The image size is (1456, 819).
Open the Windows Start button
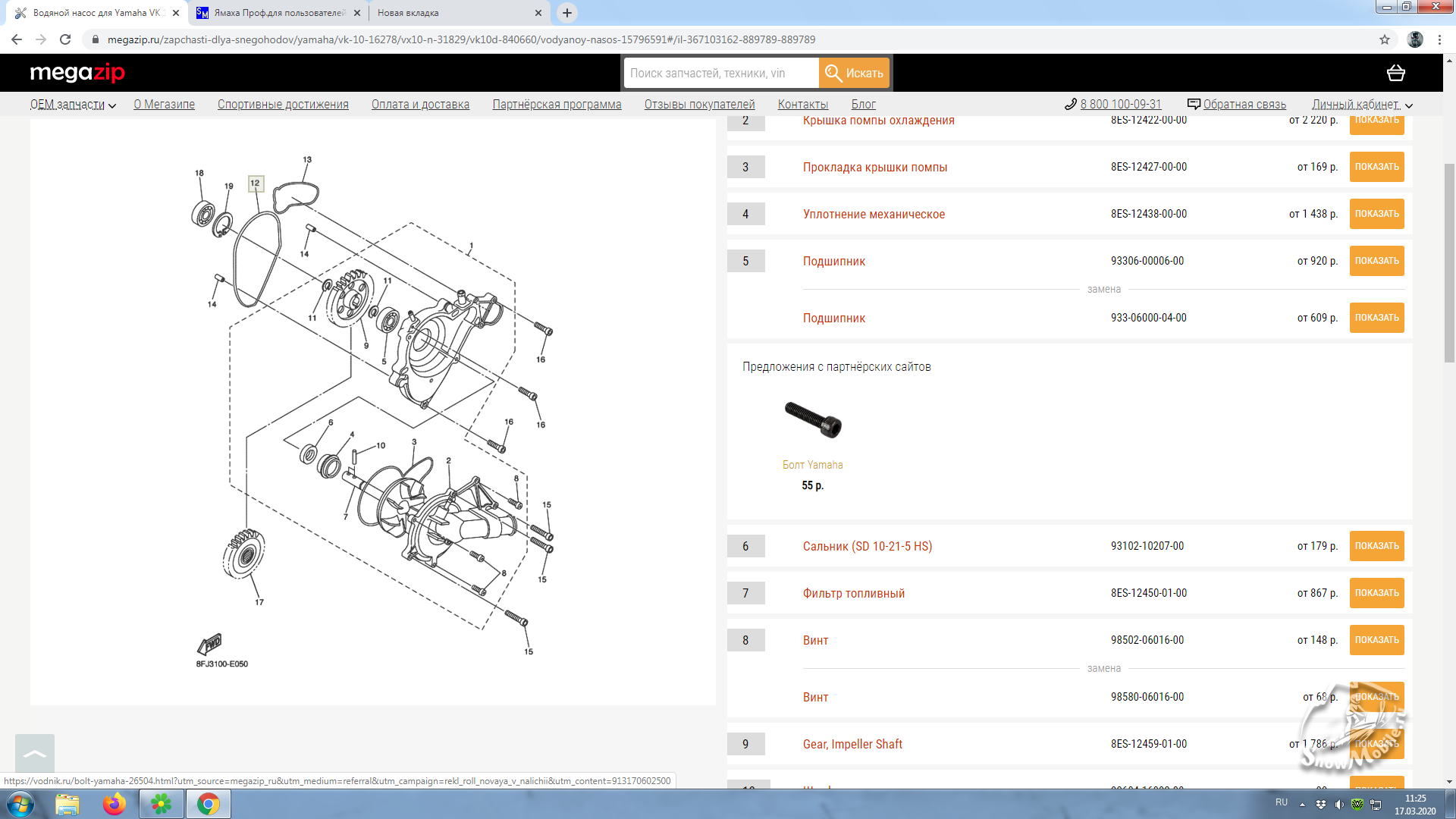(20, 804)
